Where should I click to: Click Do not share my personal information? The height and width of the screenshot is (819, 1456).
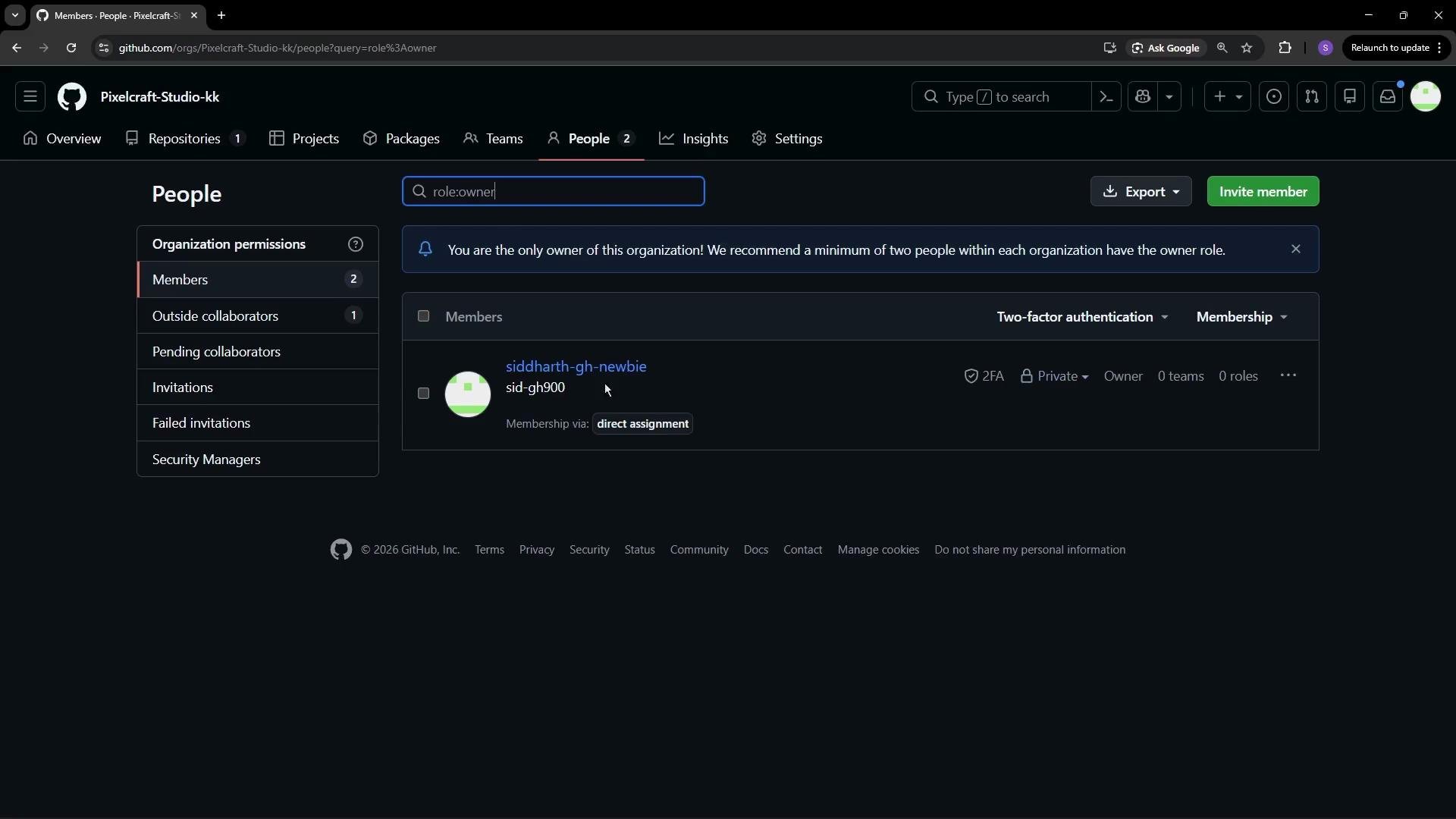point(1030,550)
